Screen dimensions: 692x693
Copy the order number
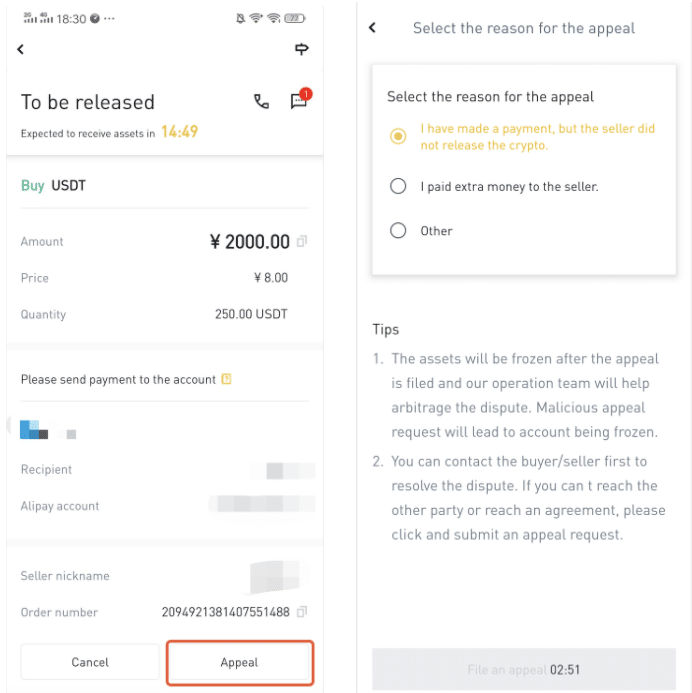[302, 612]
